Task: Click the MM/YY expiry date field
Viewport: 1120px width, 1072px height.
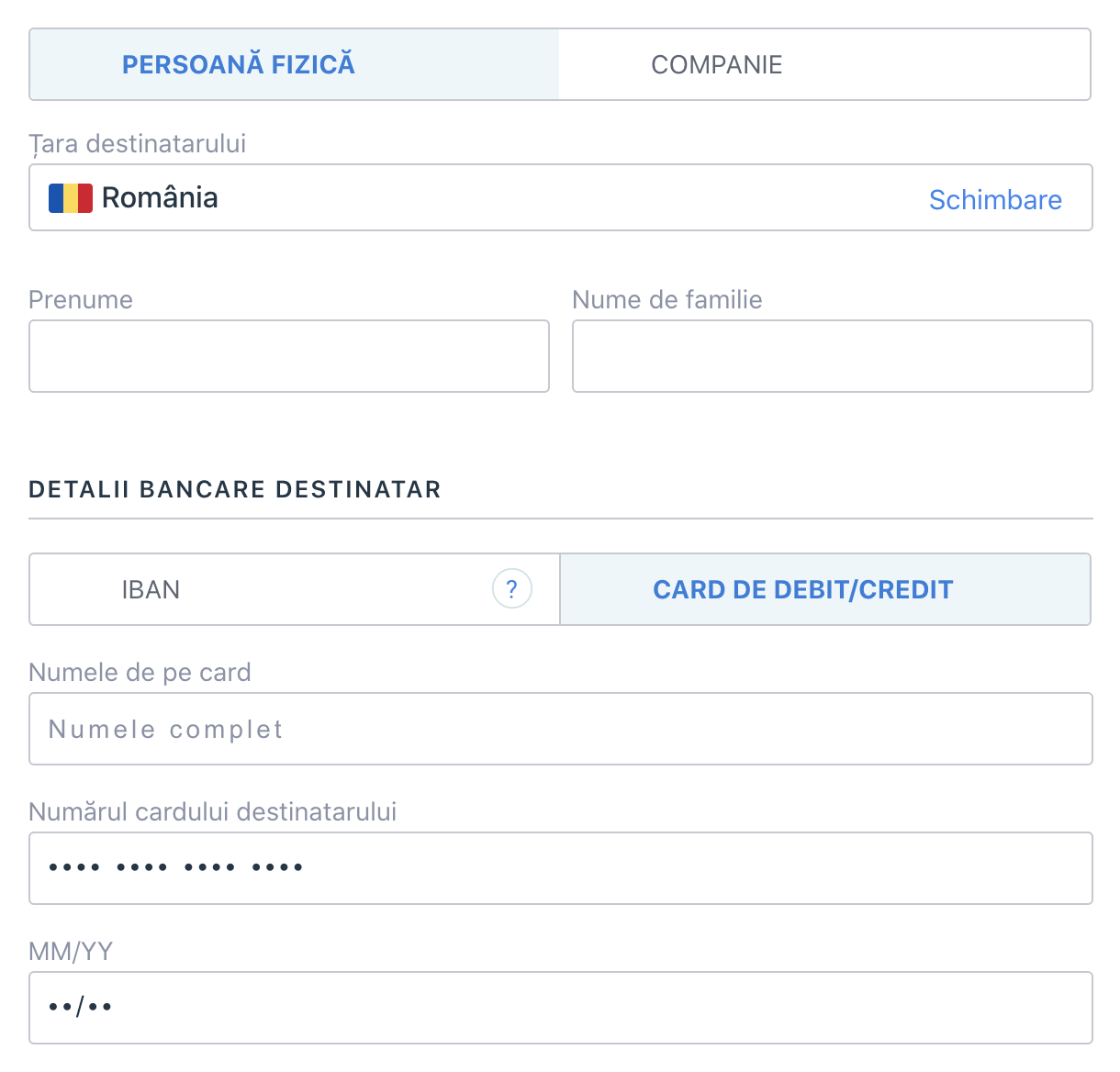Action: [x=560, y=1008]
